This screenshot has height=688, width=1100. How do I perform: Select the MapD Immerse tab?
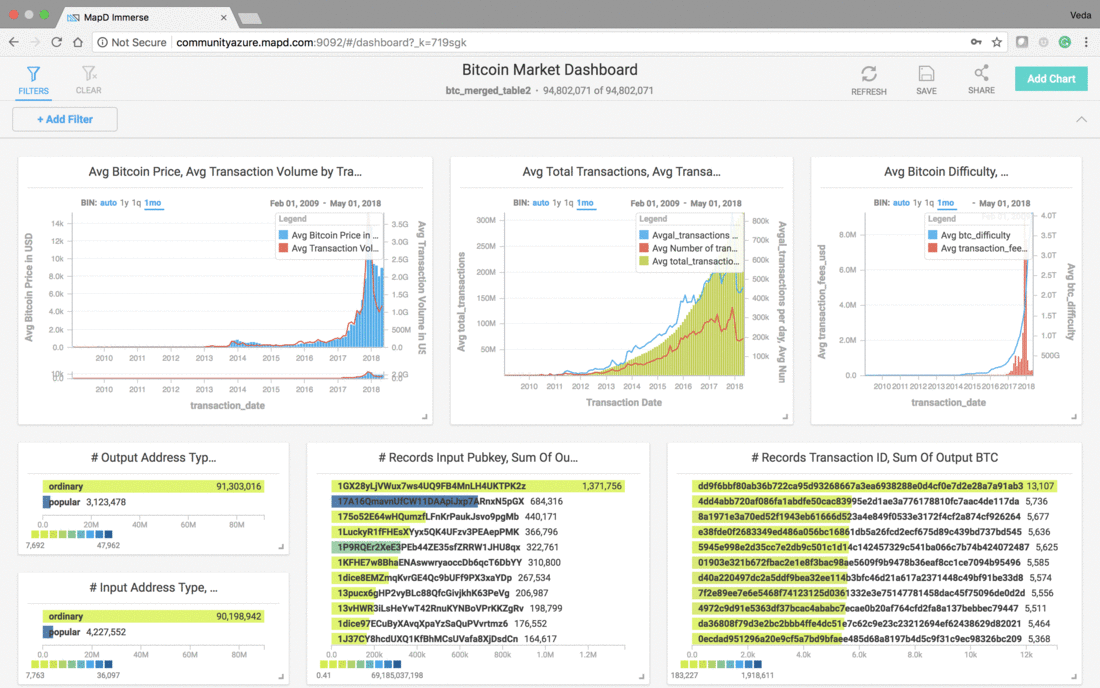tap(146, 17)
